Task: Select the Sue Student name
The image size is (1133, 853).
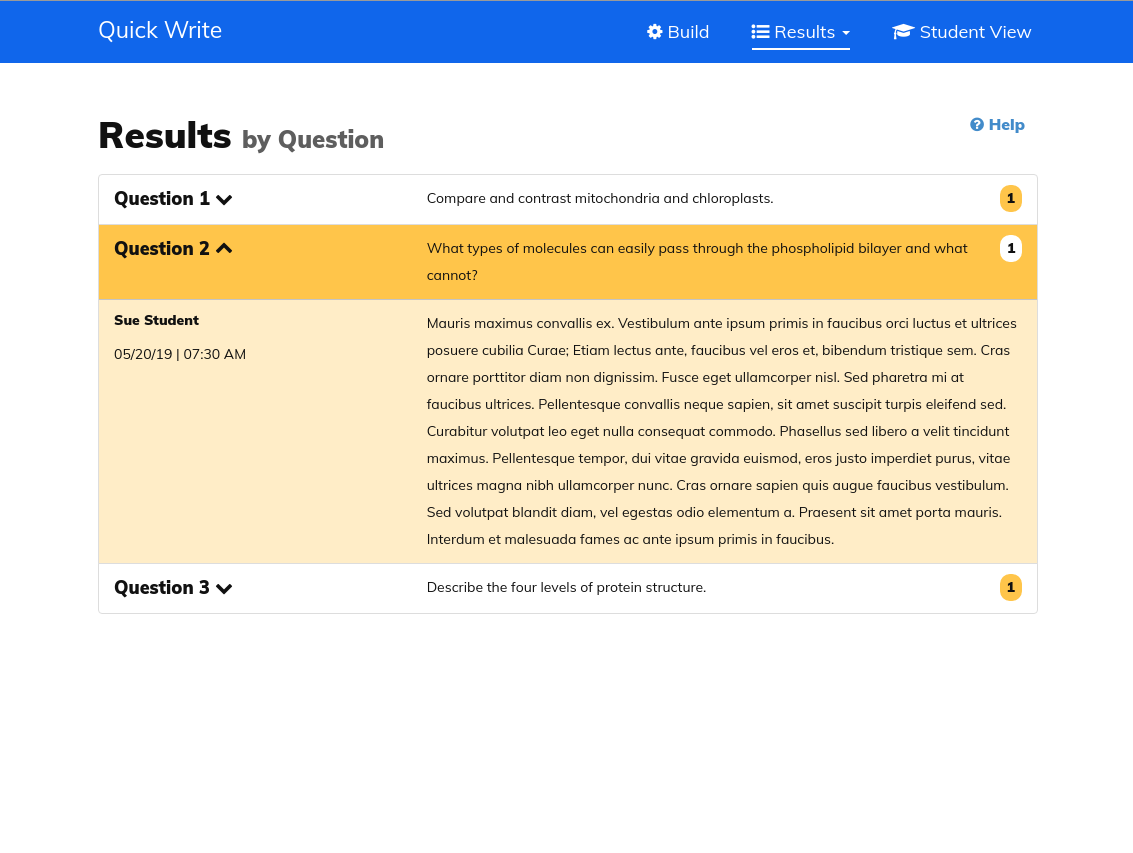Action: click(156, 321)
